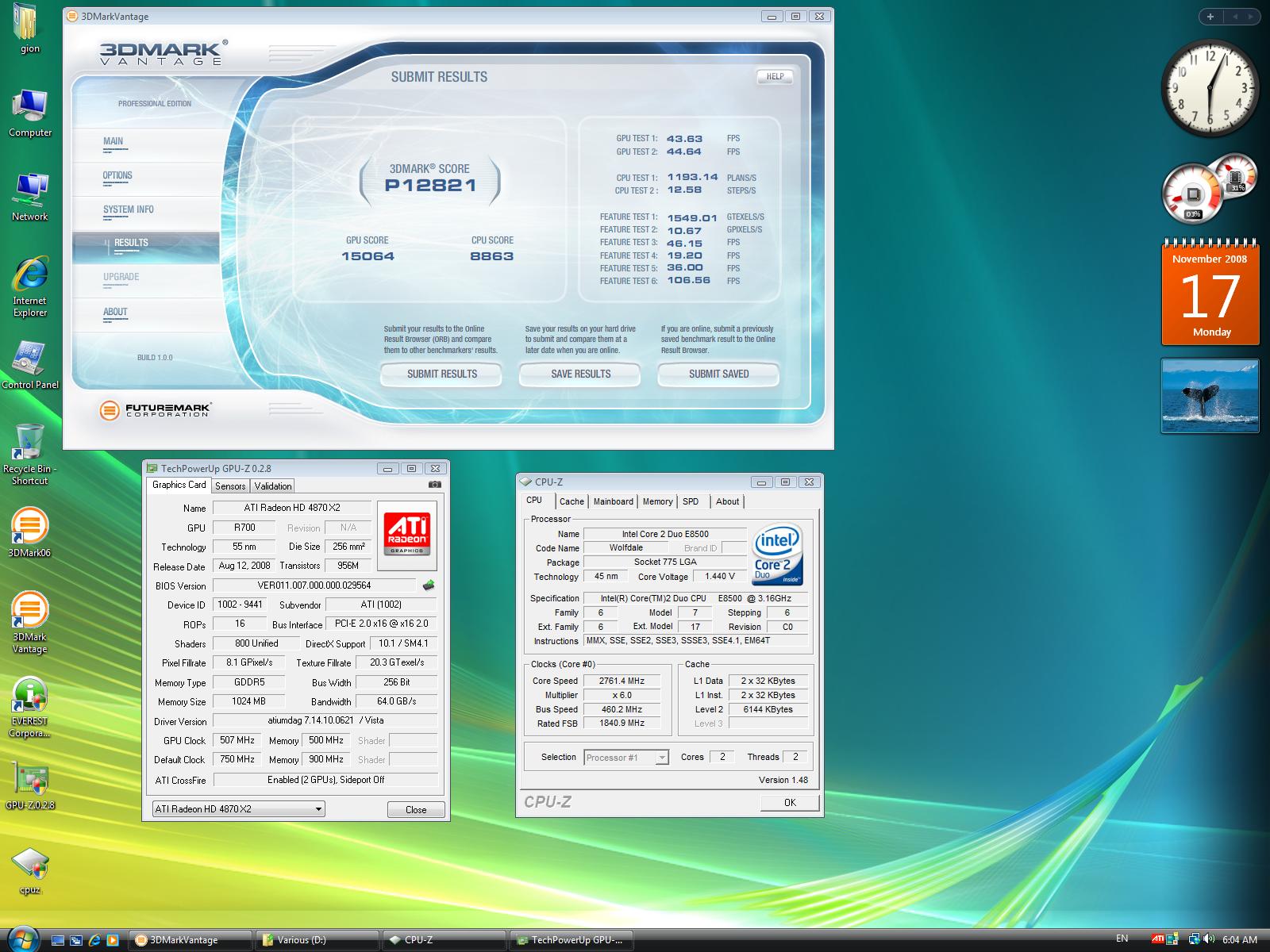Open the About tab in CPU-Z
Image resolution: width=1270 pixels, height=952 pixels.
tap(727, 501)
